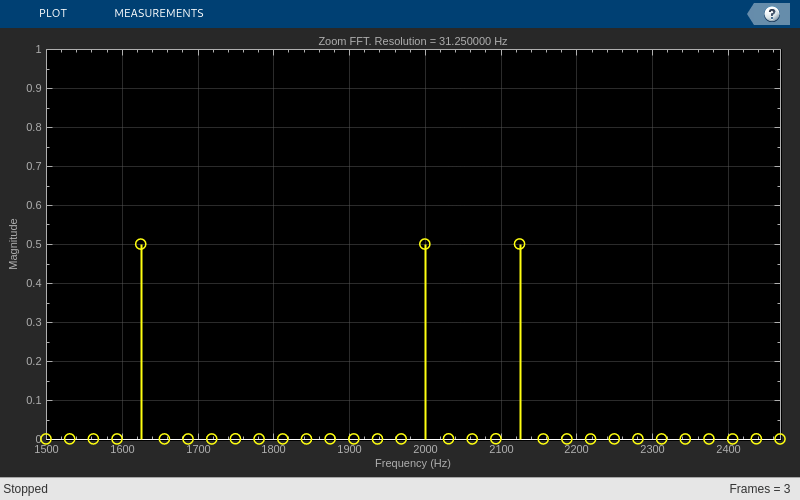Click the stem peak marker near 1625 Hz
This screenshot has width=800, height=500.
pos(141,244)
